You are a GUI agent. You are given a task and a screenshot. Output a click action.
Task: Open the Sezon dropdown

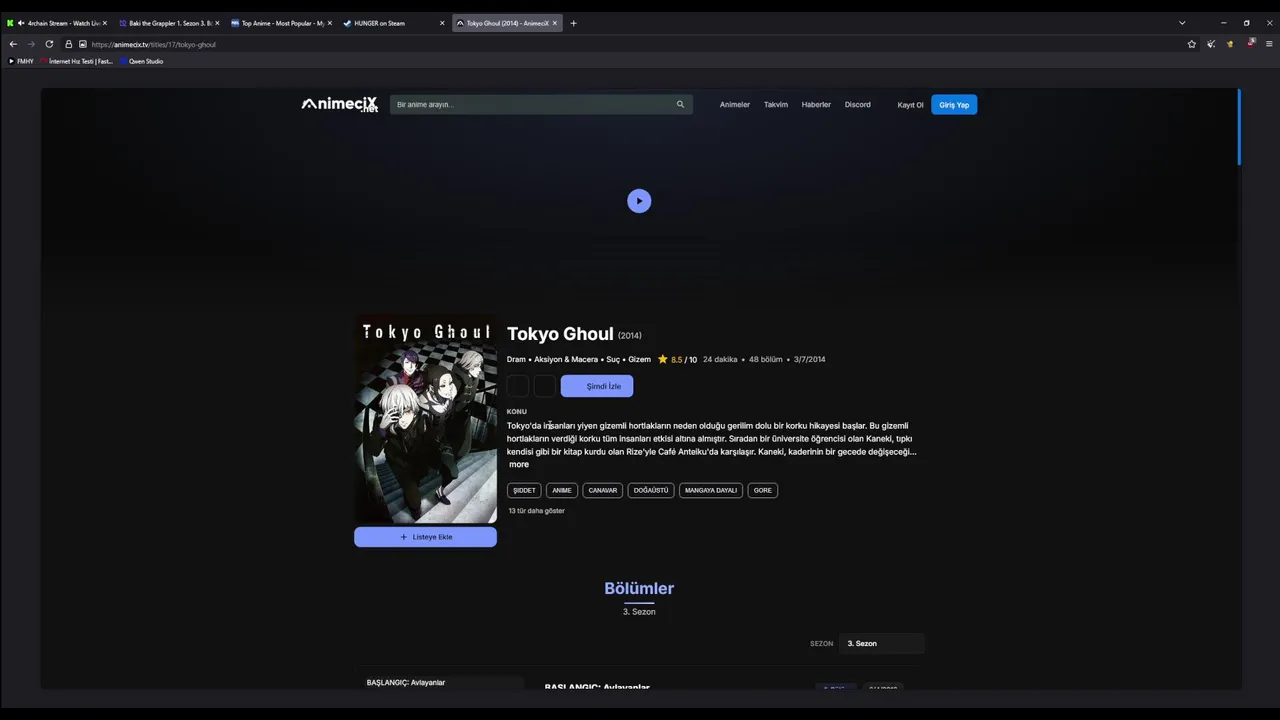pos(882,643)
